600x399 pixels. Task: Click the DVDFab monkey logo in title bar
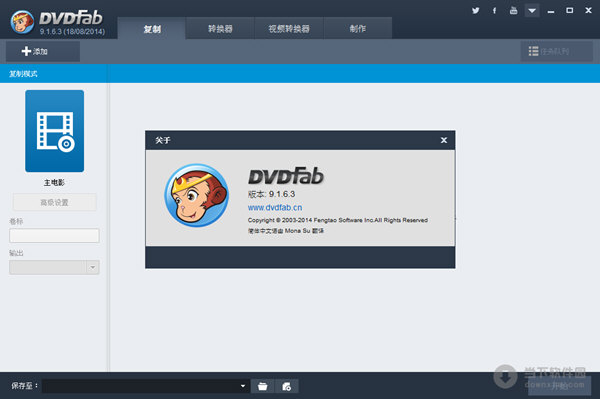point(22,22)
